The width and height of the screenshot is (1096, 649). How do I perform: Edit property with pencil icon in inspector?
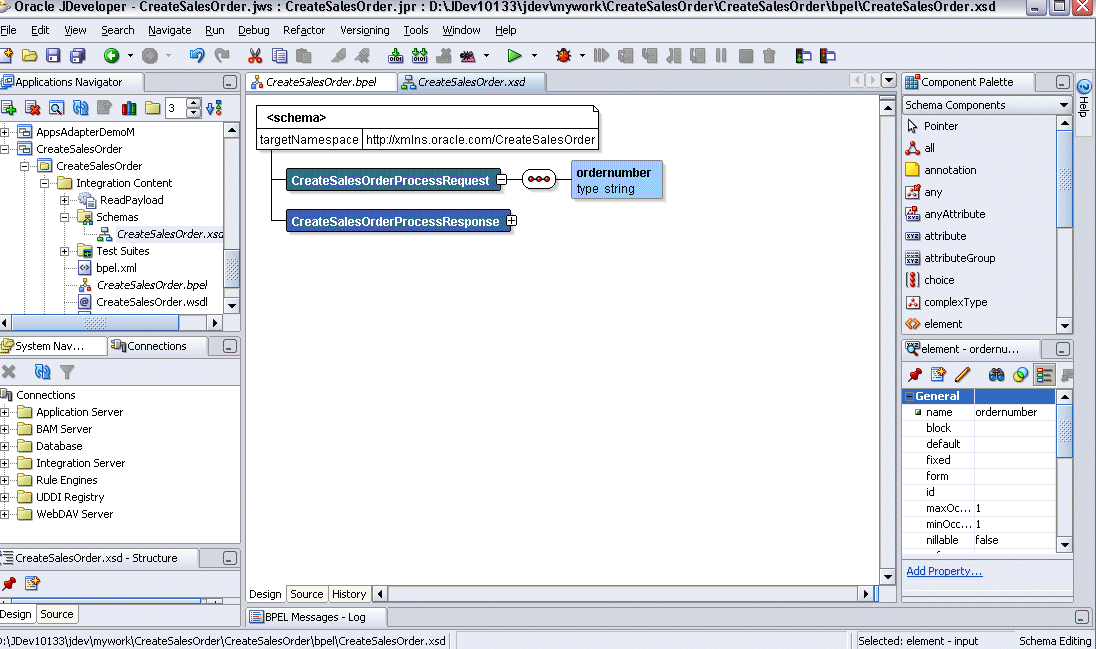(x=962, y=375)
